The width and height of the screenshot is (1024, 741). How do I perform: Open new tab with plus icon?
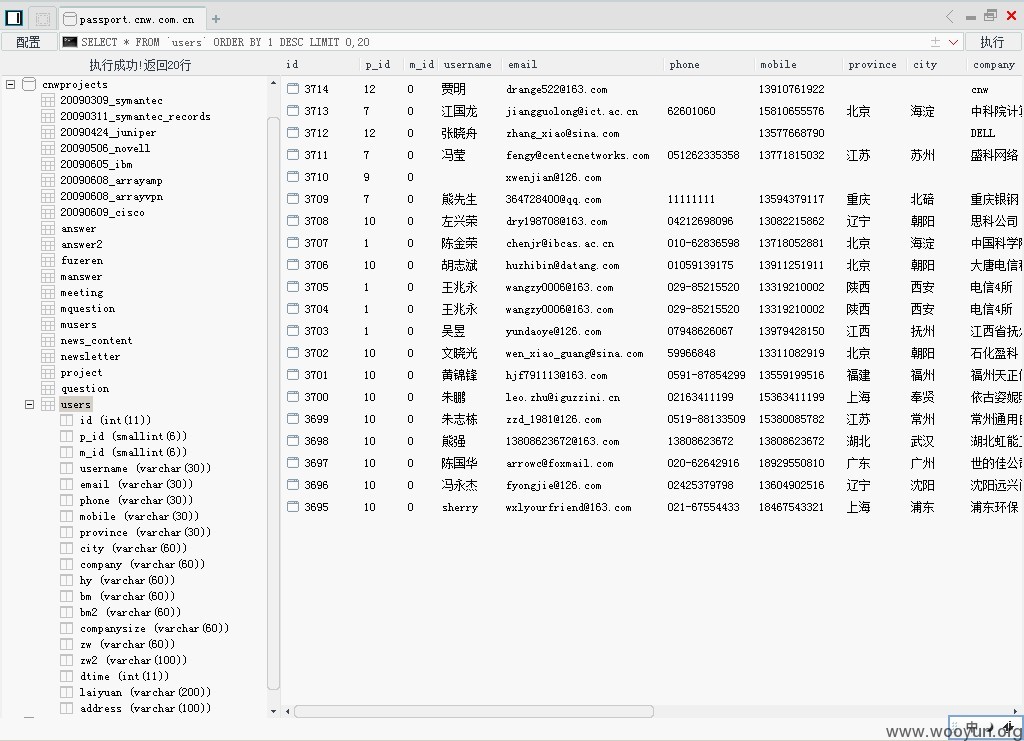[x=216, y=19]
